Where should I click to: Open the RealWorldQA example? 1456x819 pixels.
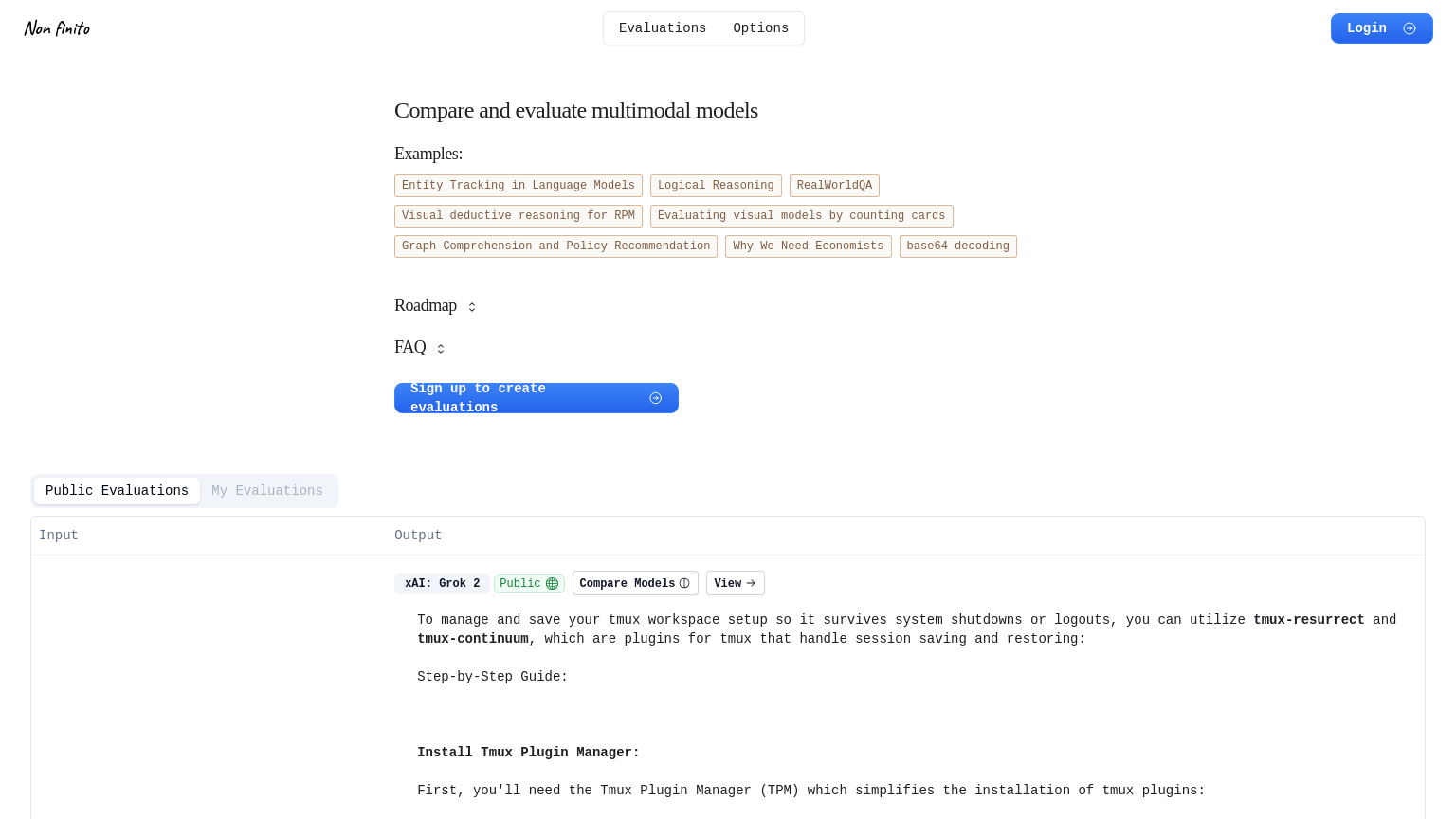click(x=834, y=186)
